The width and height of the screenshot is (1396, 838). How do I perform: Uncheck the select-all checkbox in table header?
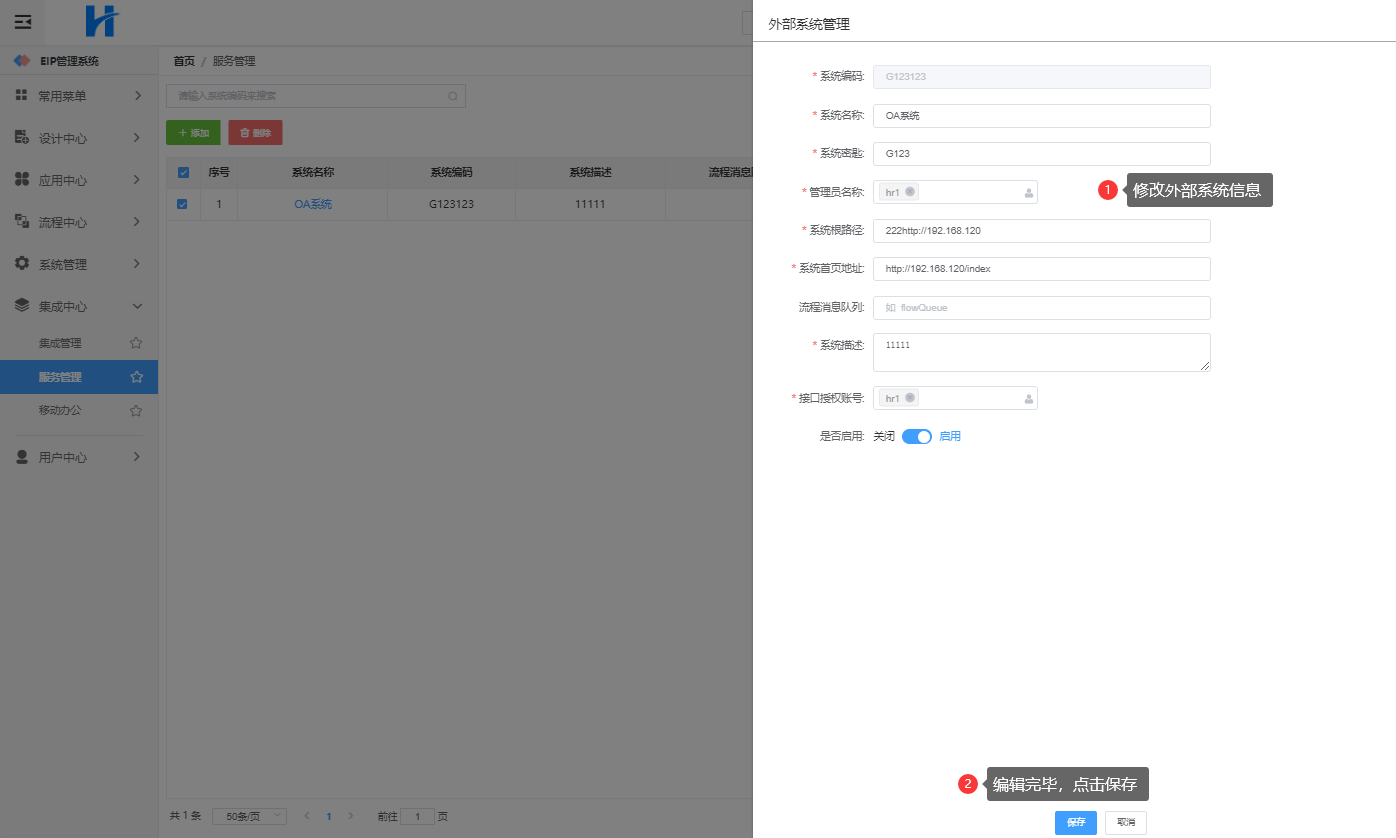click(183, 173)
